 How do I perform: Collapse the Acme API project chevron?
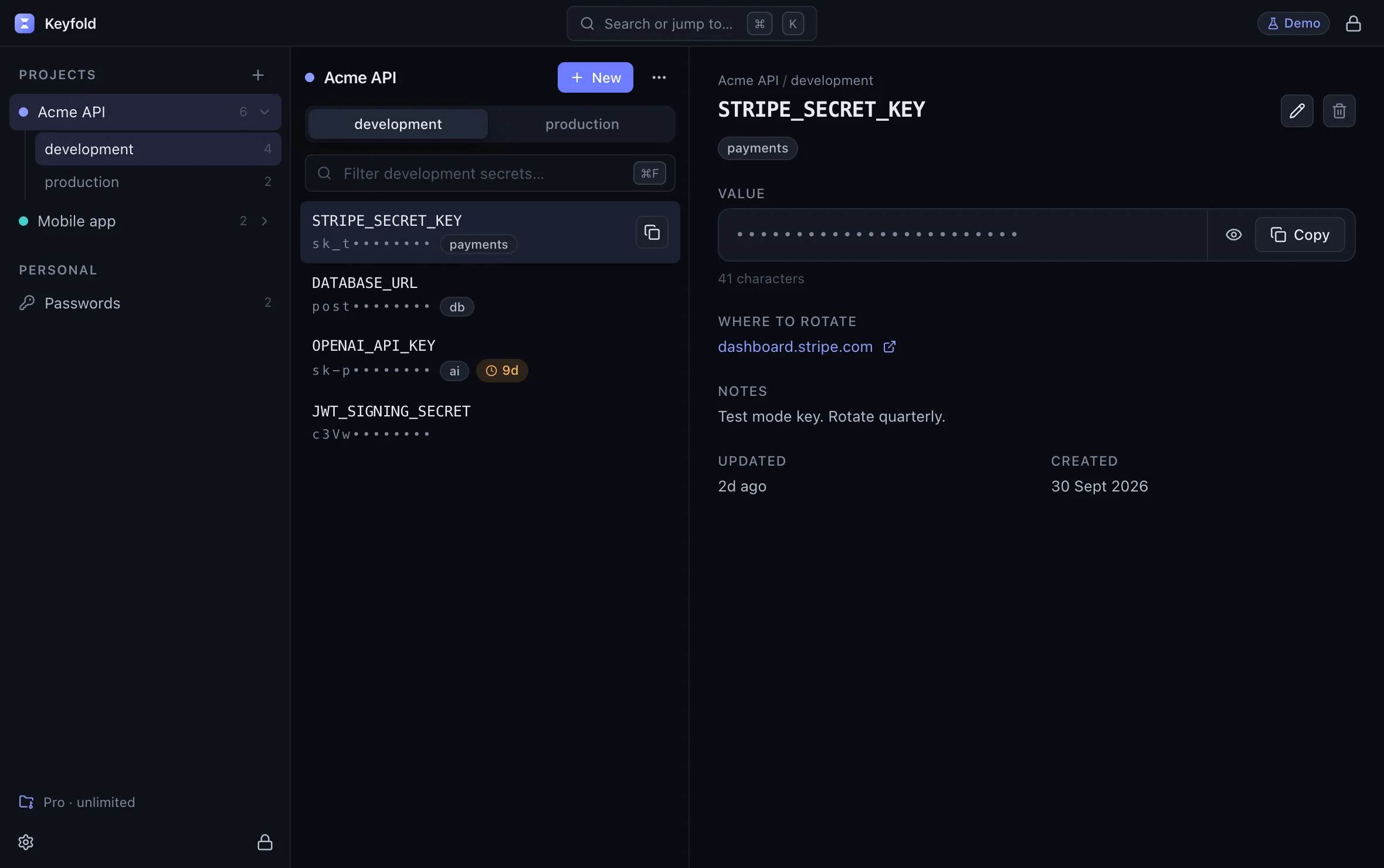pyautogui.click(x=264, y=111)
